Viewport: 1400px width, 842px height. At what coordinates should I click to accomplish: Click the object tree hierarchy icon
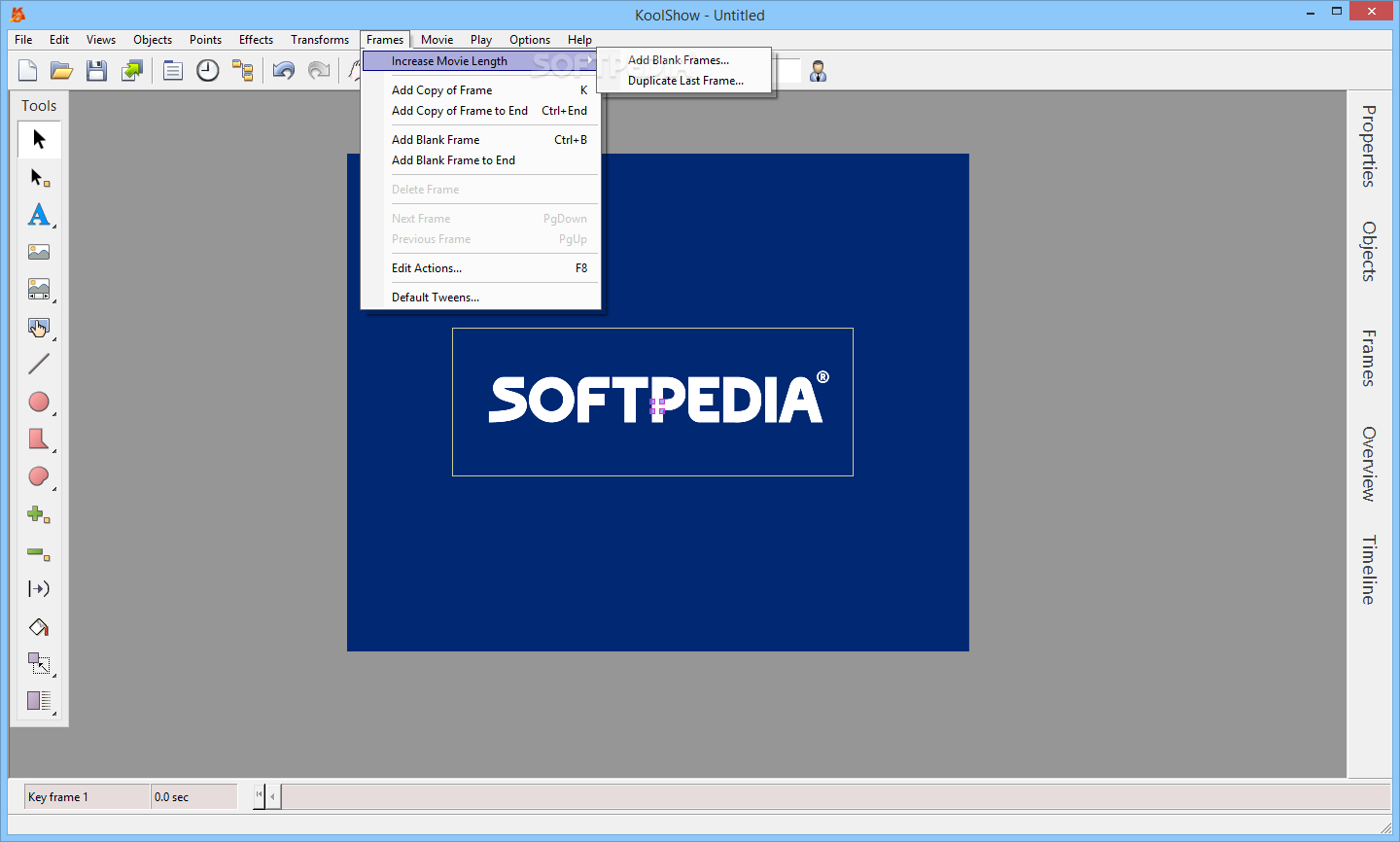[x=242, y=70]
